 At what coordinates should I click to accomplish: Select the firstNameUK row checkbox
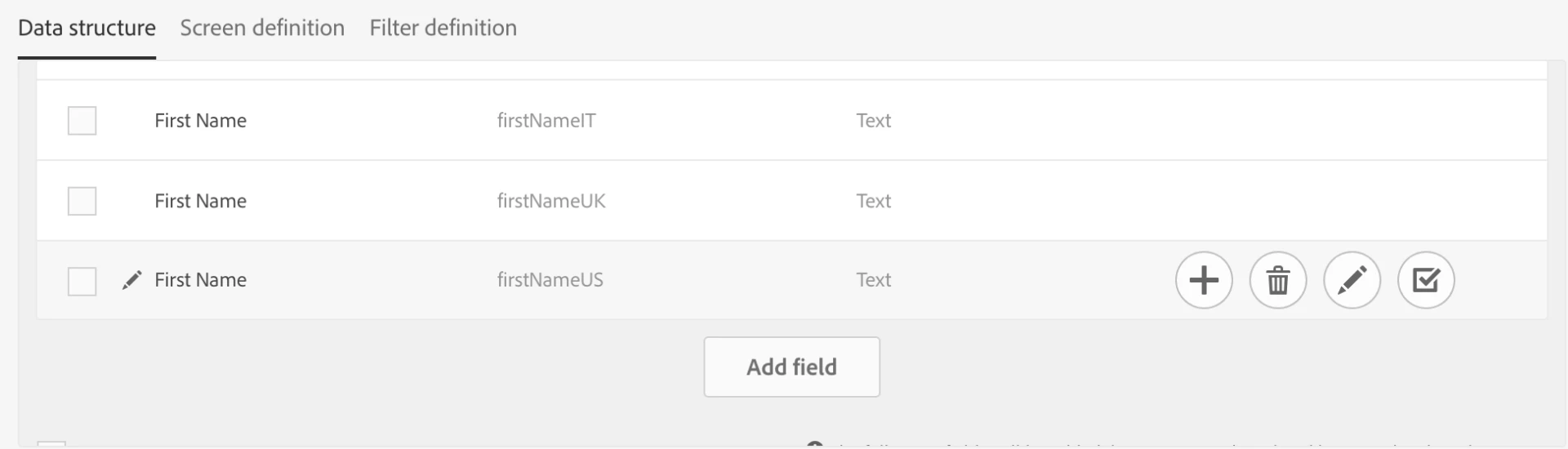[x=82, y=201]
